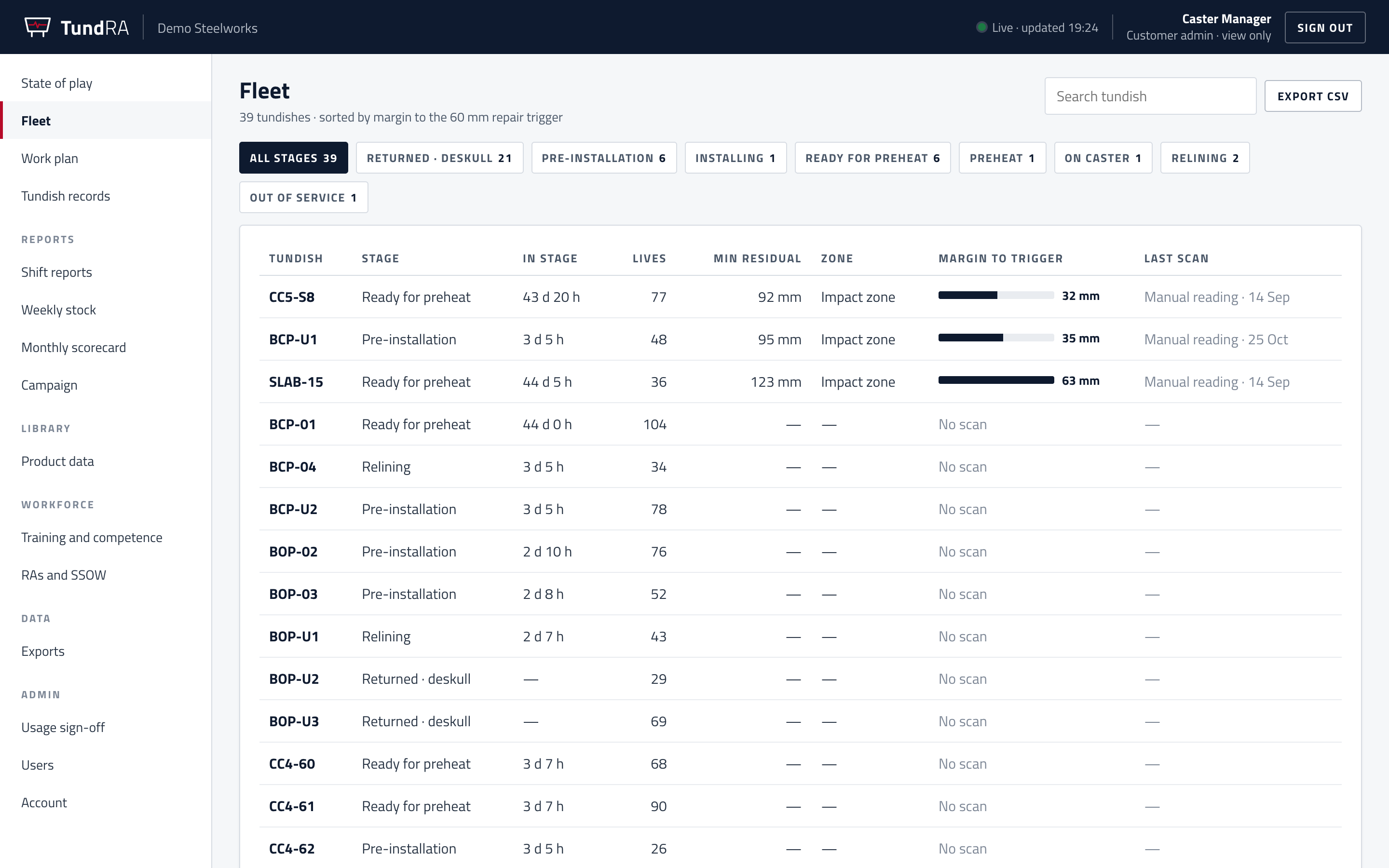Click the TundRA logo icon
The image size is (1389, 868).
click(37, 27)
